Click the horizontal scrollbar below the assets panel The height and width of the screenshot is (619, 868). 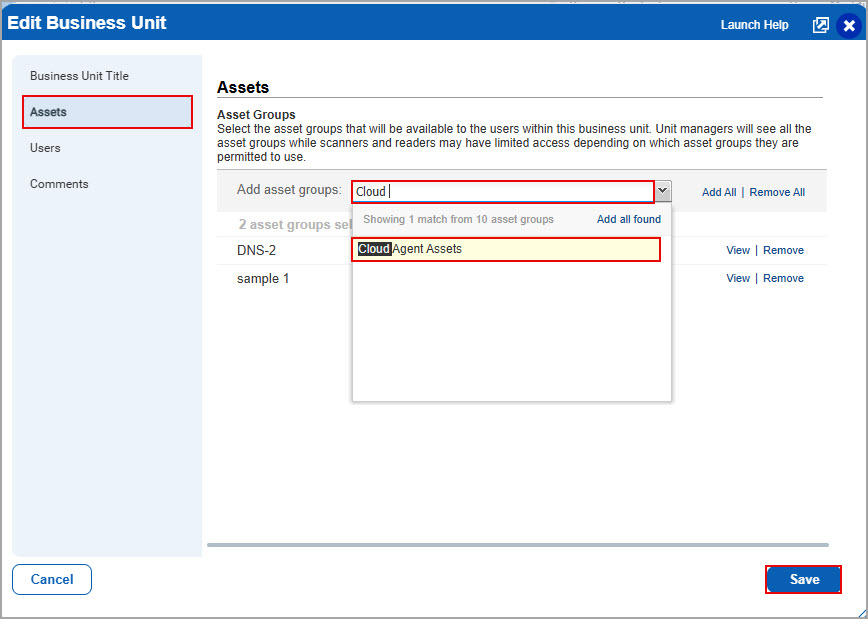[517, 545]
